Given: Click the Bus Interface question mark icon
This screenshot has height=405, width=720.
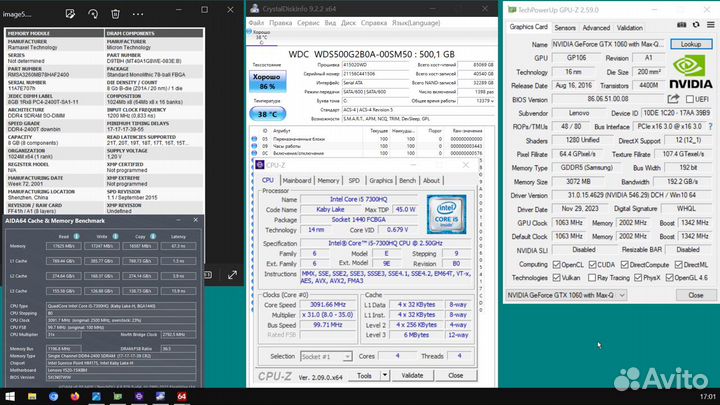Looking at the screenshot, I should (x=710, y=126).
